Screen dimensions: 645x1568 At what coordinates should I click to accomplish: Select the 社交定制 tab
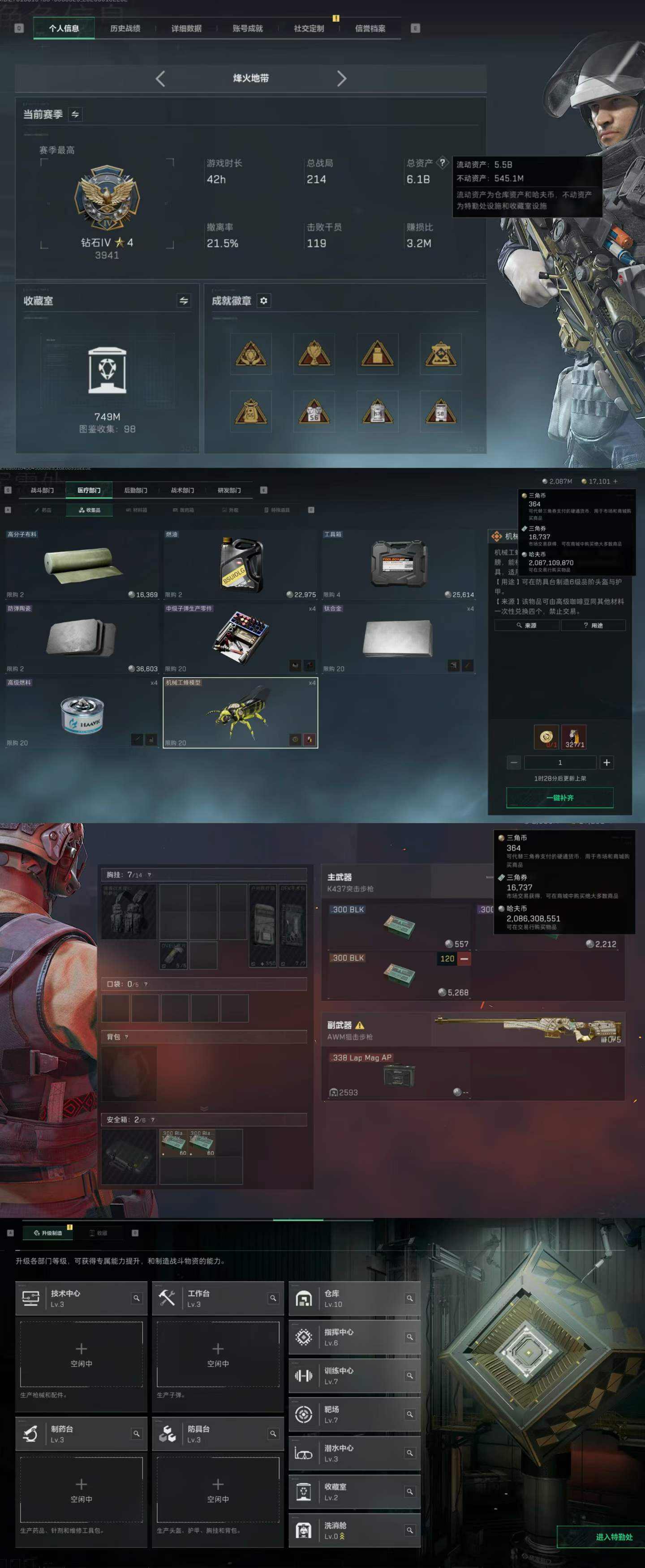309,29
